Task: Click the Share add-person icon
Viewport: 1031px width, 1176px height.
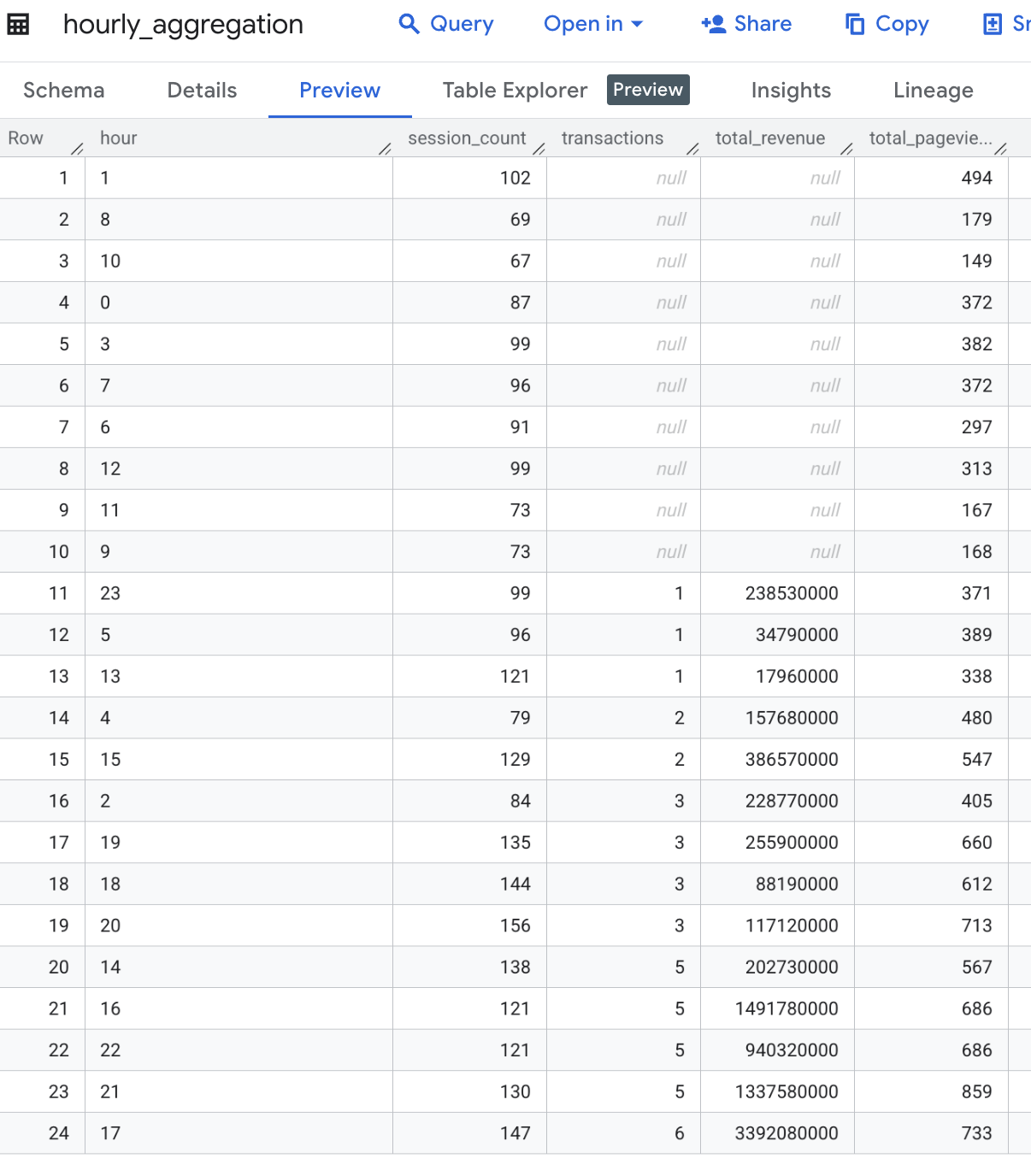Action: [713, 24]
